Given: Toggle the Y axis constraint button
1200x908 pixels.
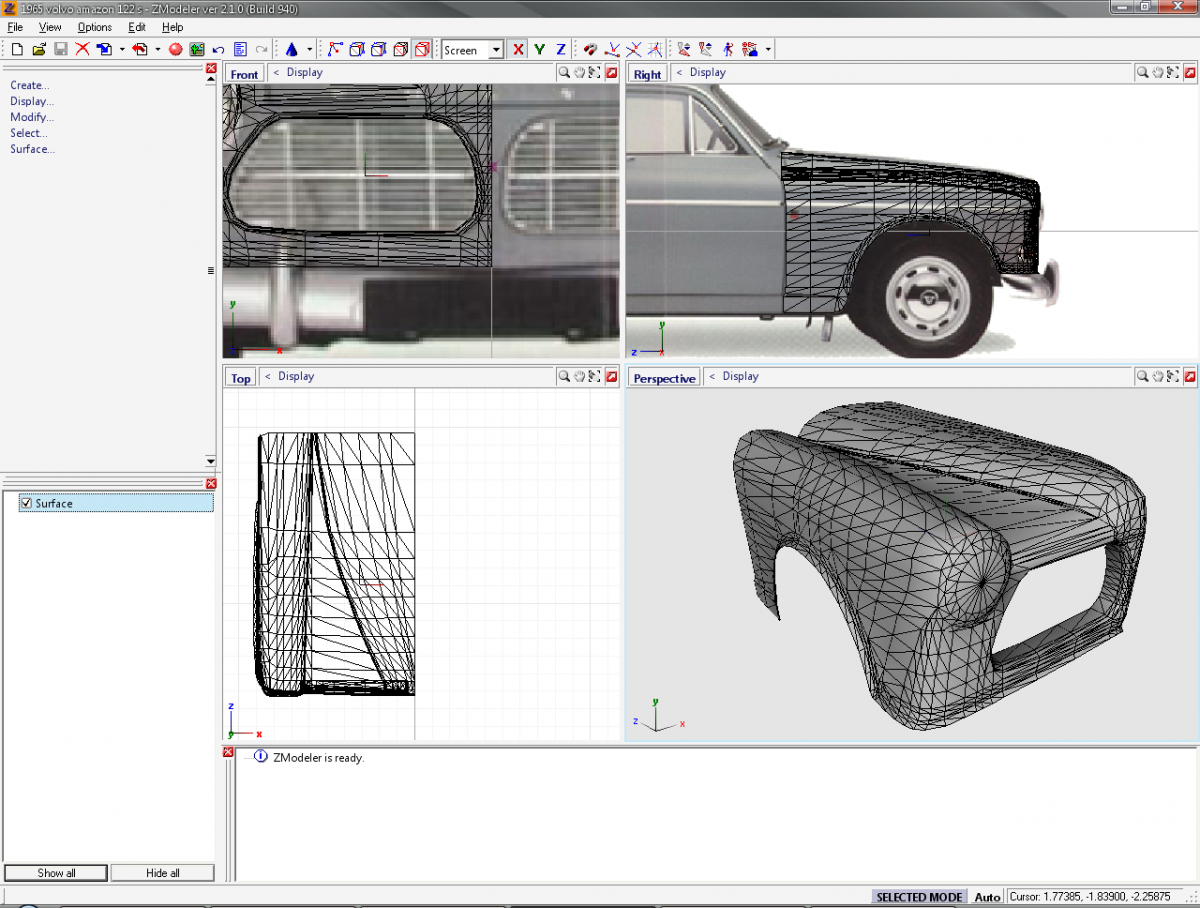Looking at the screenshot, I should coord(540,49).
